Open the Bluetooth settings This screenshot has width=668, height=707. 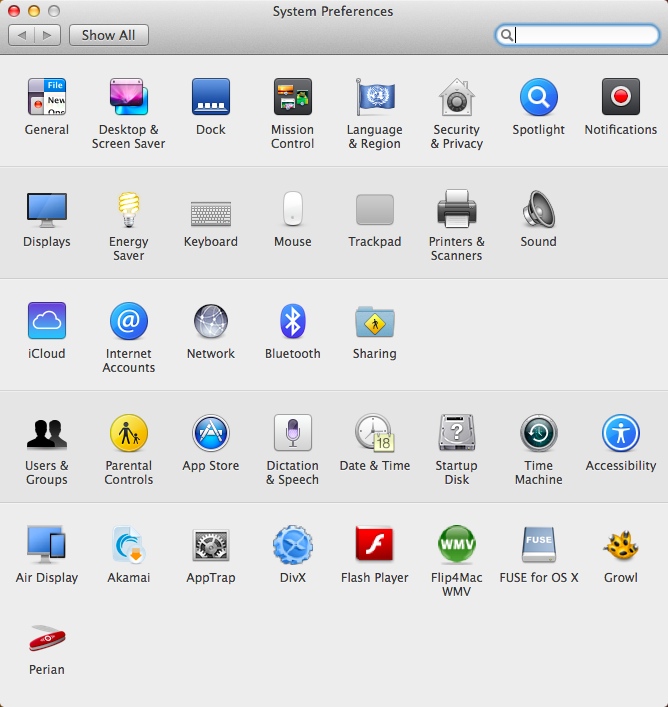[292, 322]
